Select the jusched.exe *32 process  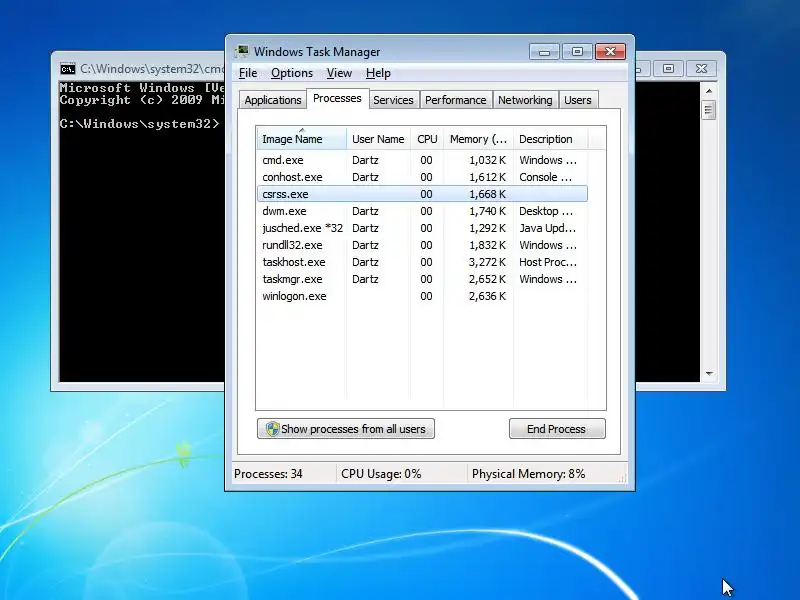tap(422, 228)
